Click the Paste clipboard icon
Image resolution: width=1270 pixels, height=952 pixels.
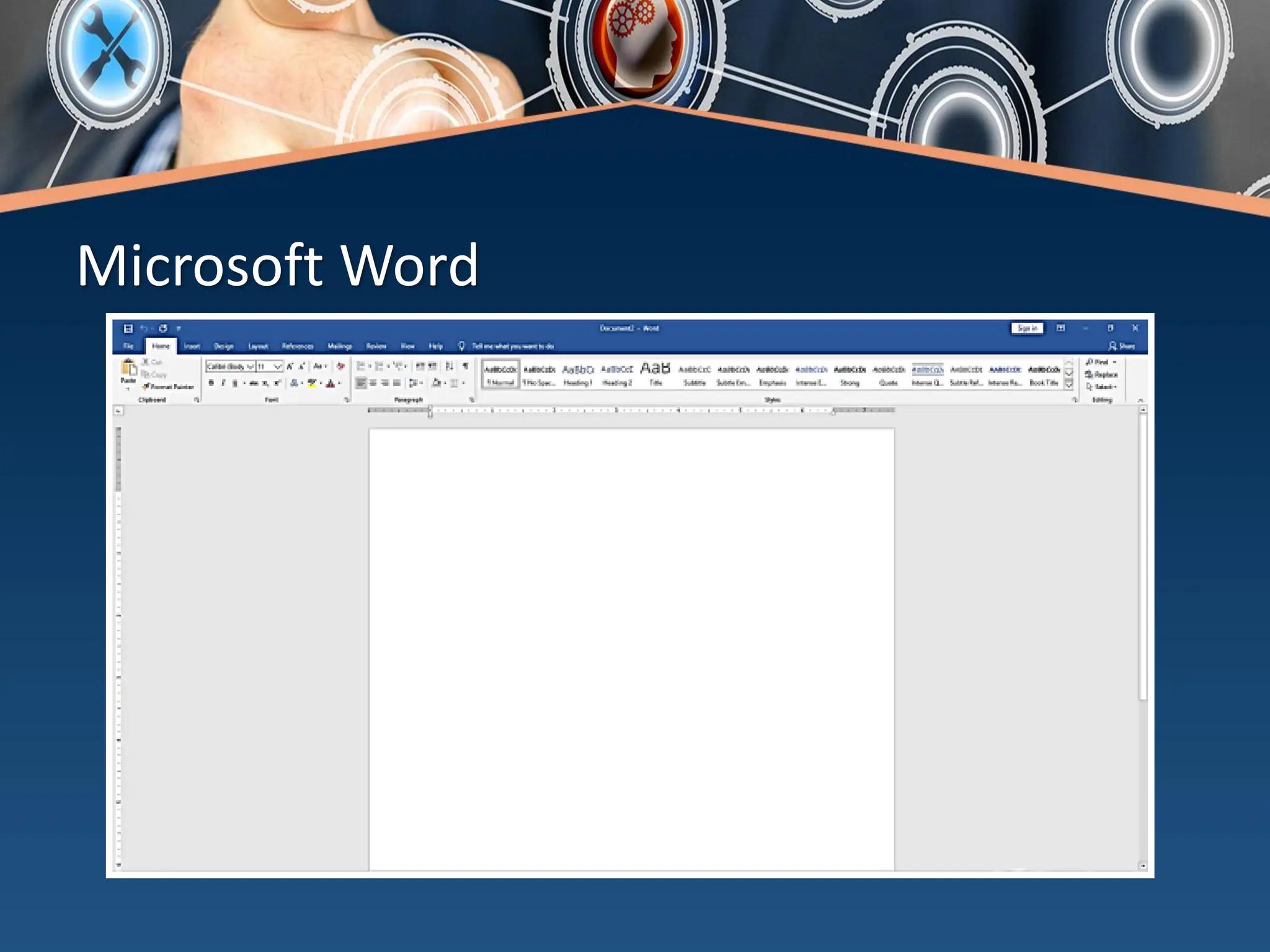click(128, 368)
